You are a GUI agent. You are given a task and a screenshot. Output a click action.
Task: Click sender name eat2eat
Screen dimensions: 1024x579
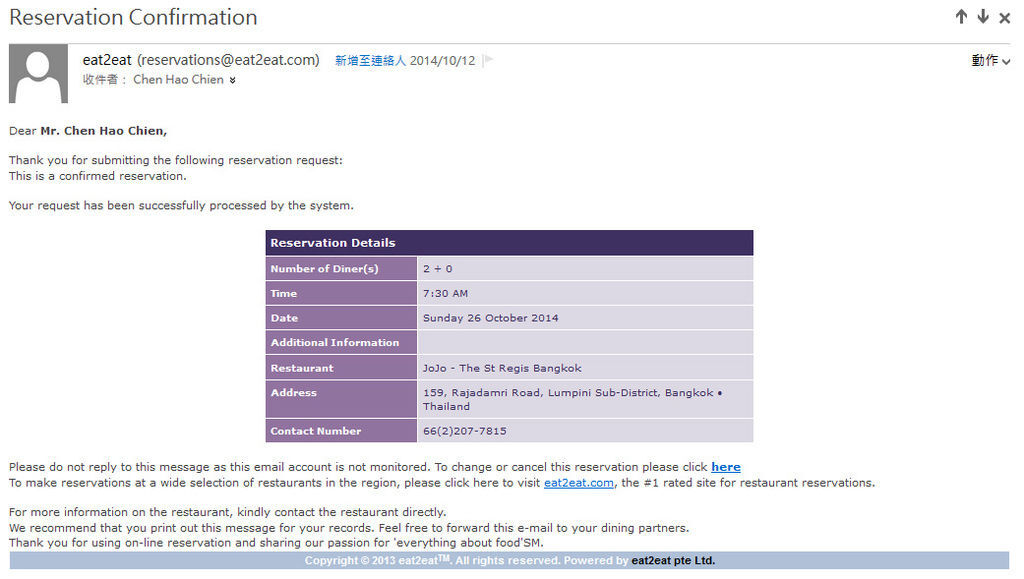click(x=107, y=60)
